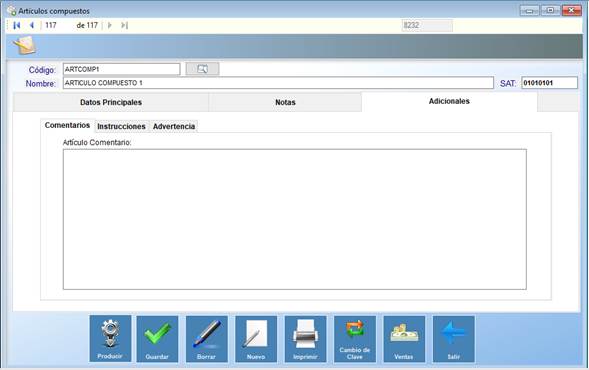Switch to the Datos Principales tab
This screenshot has height=370, width=589.
click(111, 102)
